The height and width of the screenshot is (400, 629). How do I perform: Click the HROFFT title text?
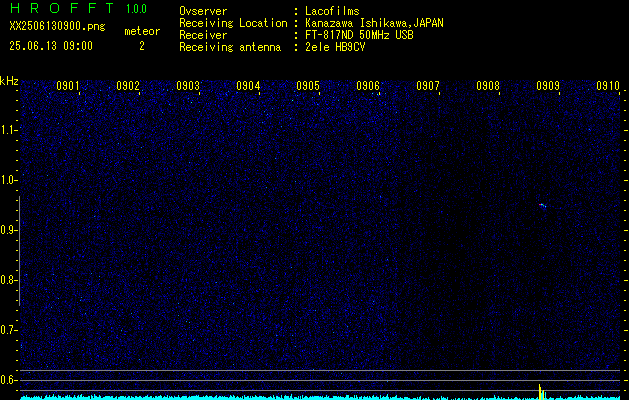62,8
